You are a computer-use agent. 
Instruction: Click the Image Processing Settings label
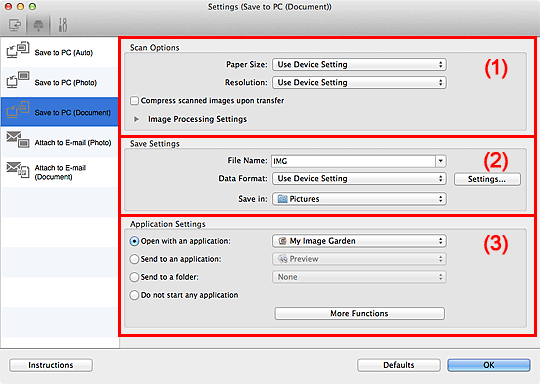point(197,119)
